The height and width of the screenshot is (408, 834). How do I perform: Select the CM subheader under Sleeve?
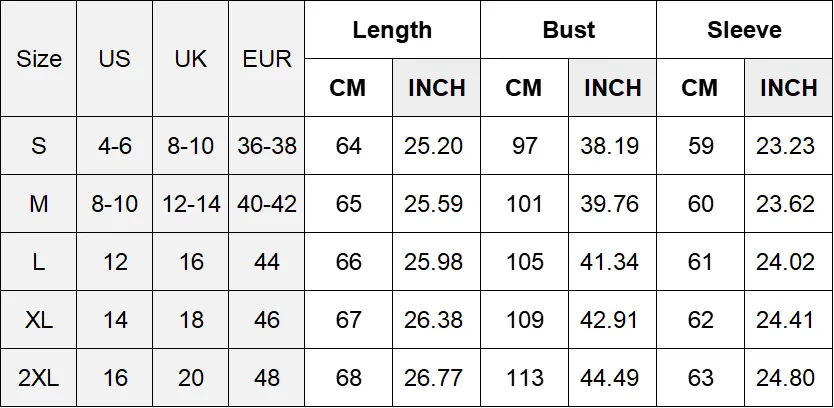click(700, 88)
